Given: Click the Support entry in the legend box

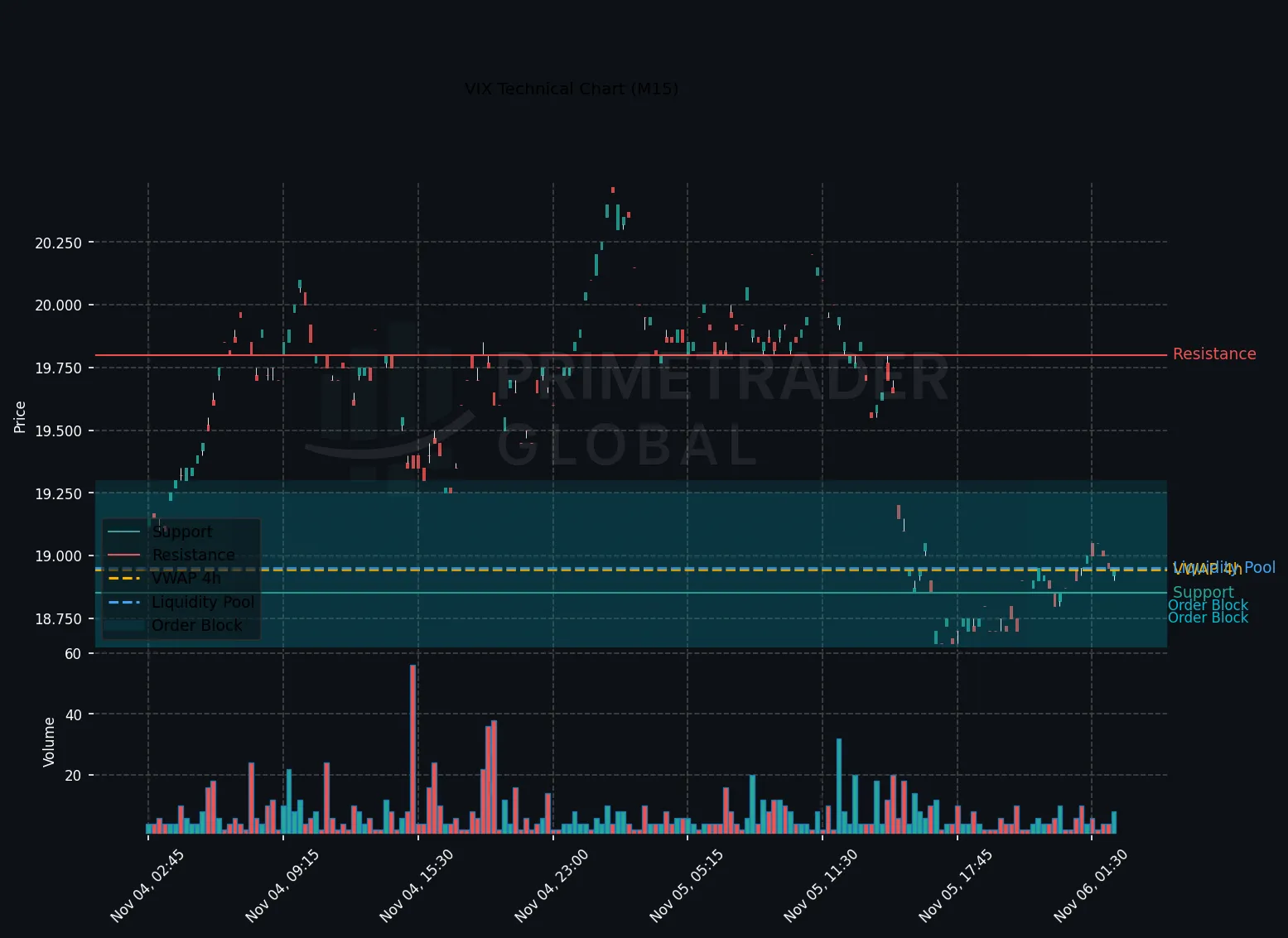Looking at the screenshot, I should [x=181, y=532].
